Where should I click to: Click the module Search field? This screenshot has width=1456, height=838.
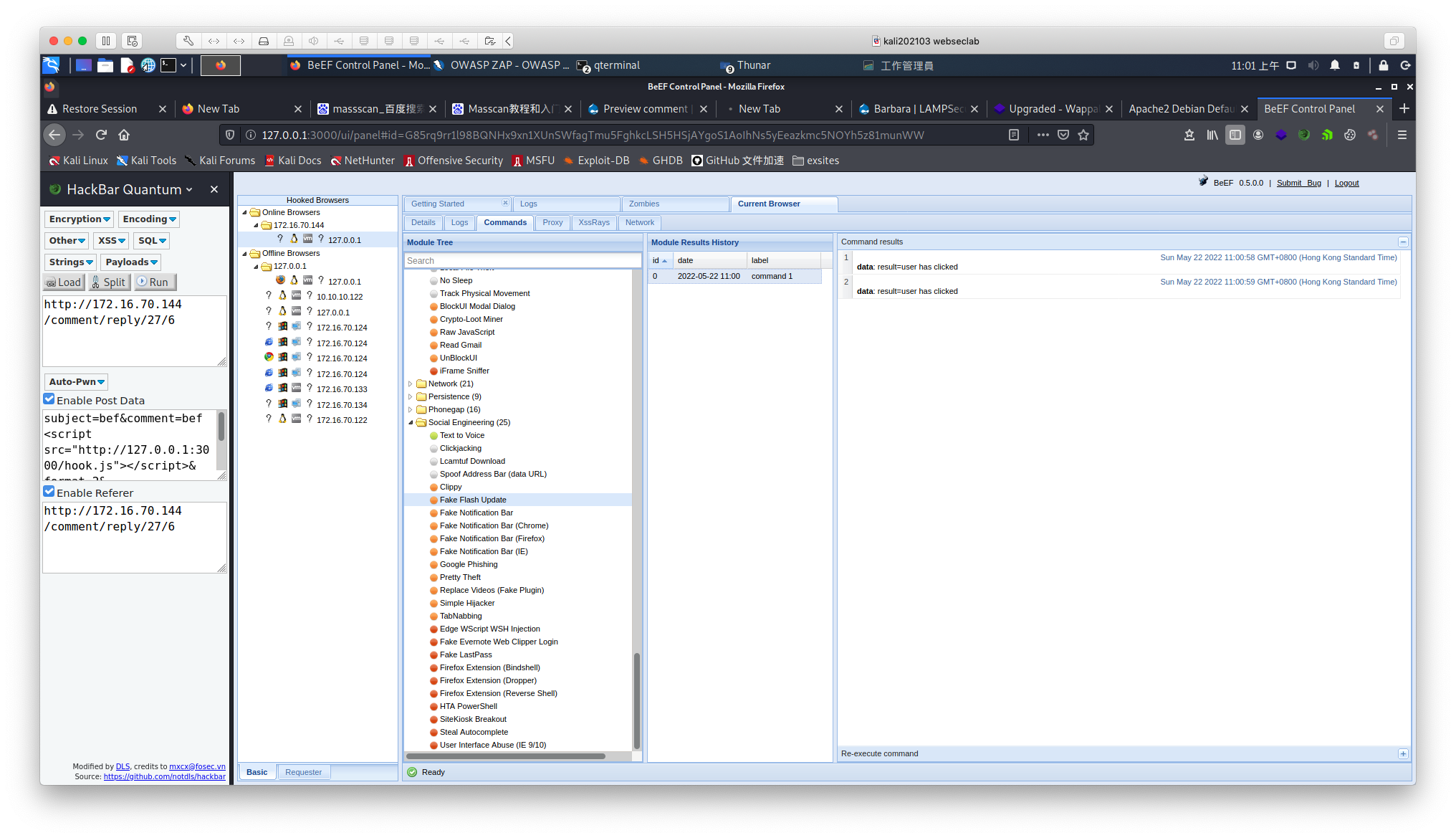click(x=522, y=261)
